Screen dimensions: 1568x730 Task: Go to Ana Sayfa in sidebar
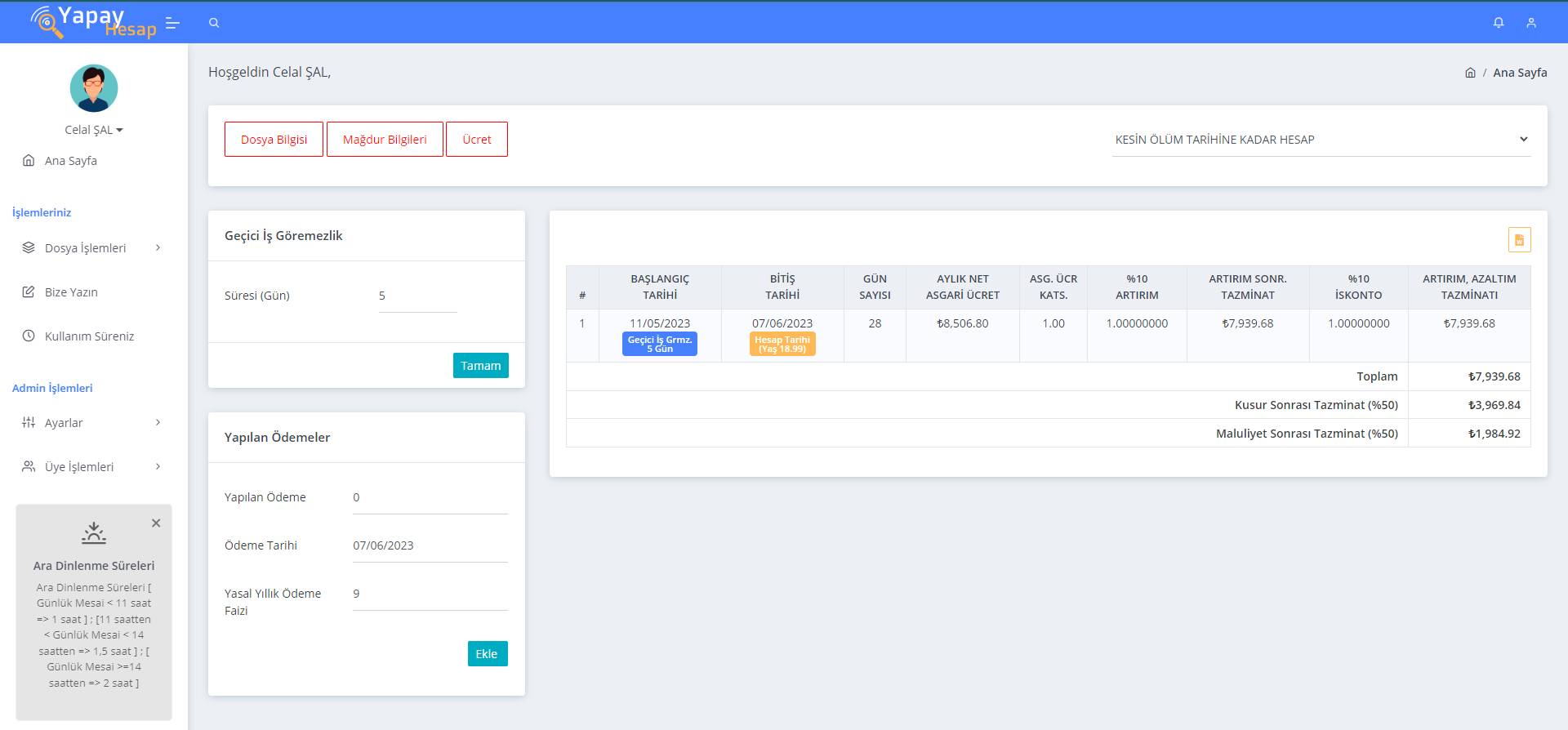(70, 161)
